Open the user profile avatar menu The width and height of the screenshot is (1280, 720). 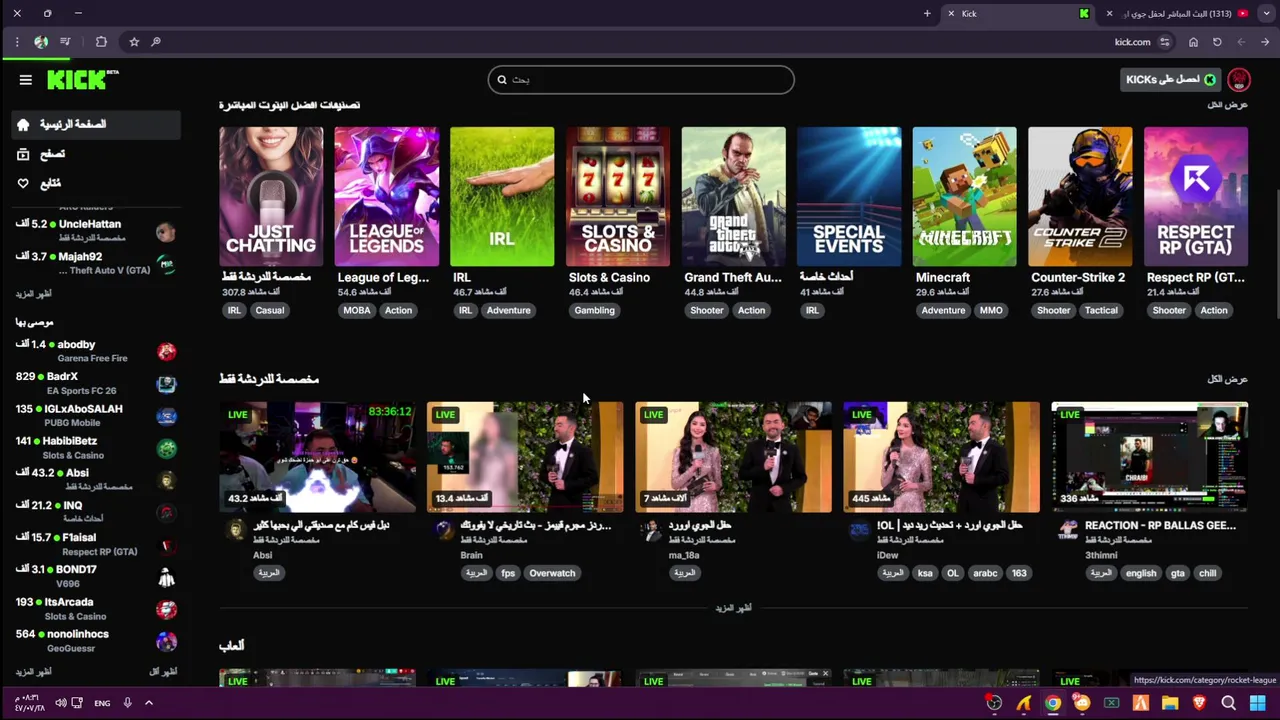click(1239, 80)
